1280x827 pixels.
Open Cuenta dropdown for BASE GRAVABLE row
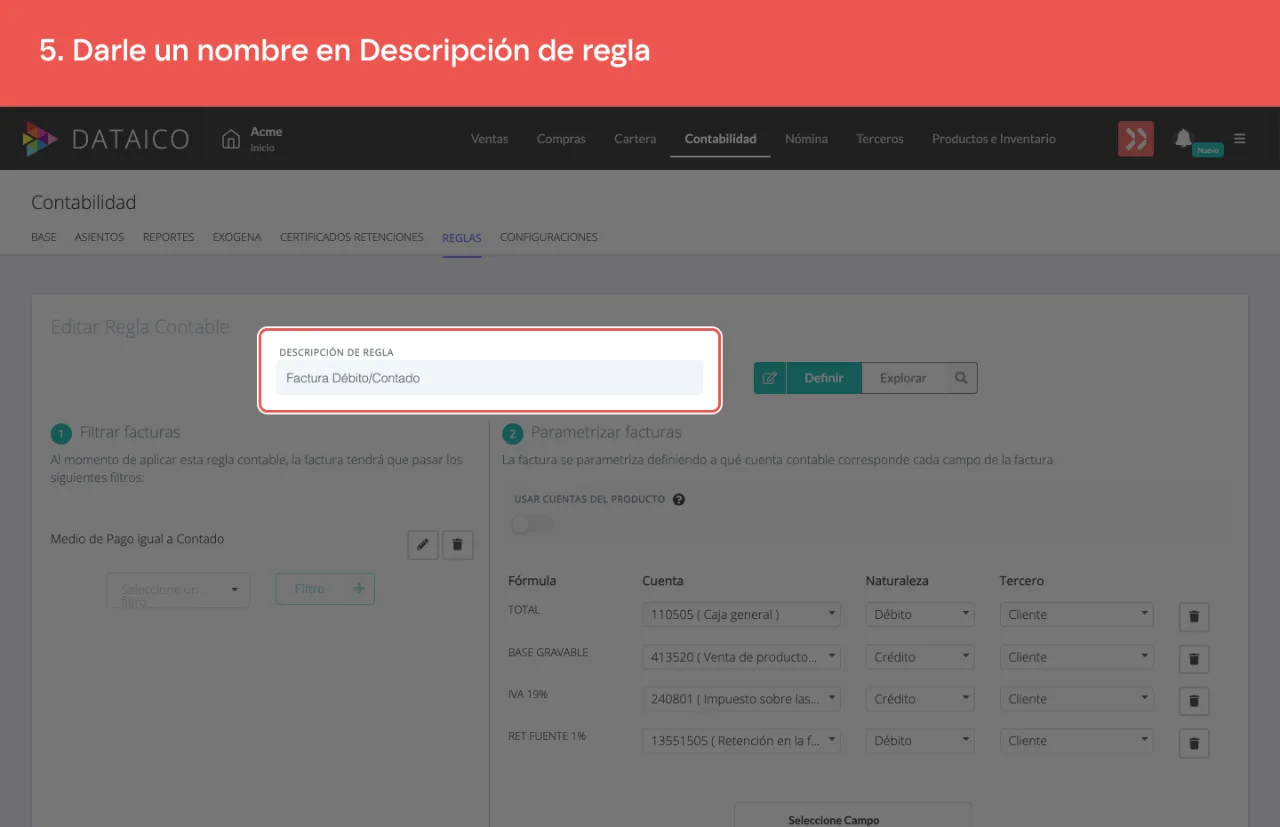point(741,657)
